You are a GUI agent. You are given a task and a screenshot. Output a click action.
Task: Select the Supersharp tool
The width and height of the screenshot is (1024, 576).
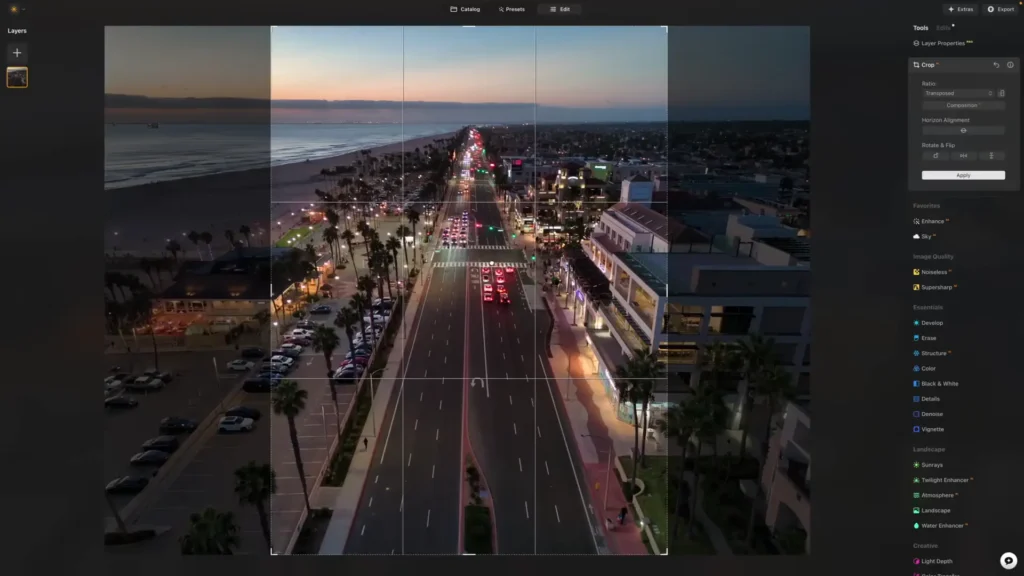click(x=940, y=287)
